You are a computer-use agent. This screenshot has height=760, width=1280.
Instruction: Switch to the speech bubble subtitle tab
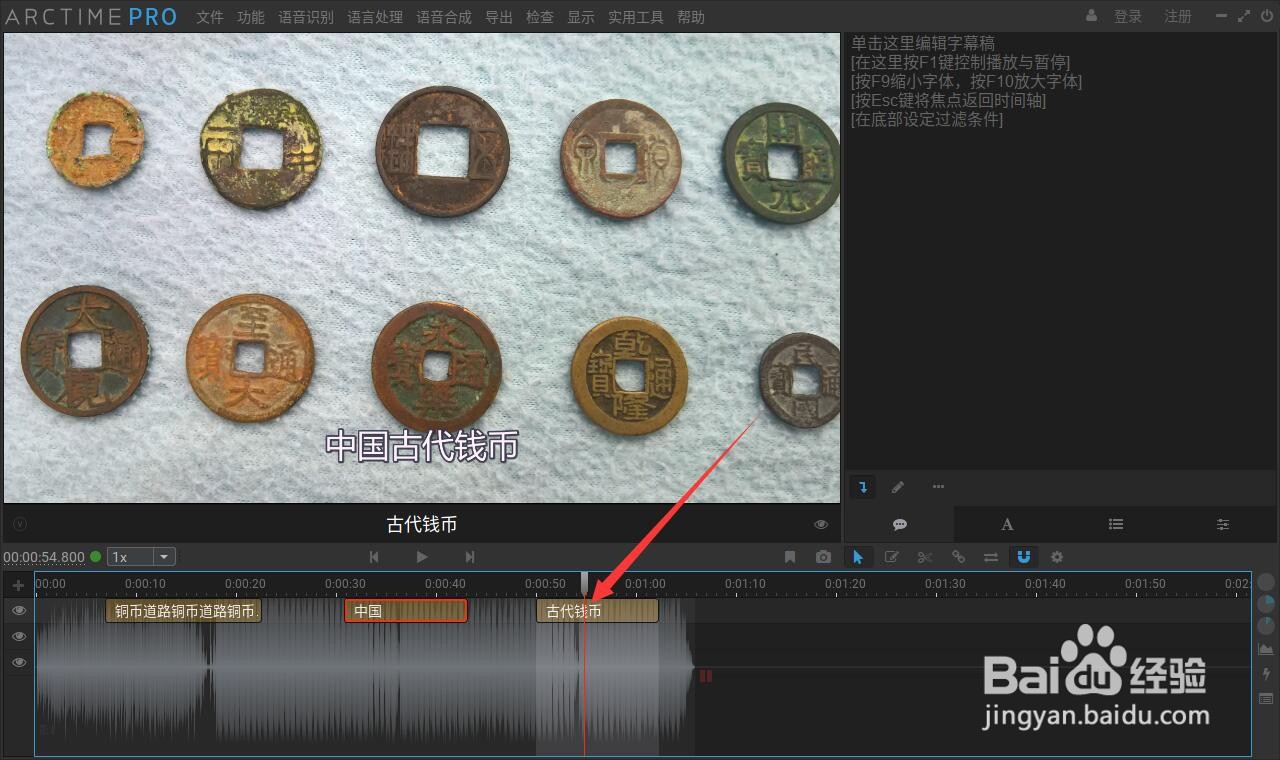(899, 524)
